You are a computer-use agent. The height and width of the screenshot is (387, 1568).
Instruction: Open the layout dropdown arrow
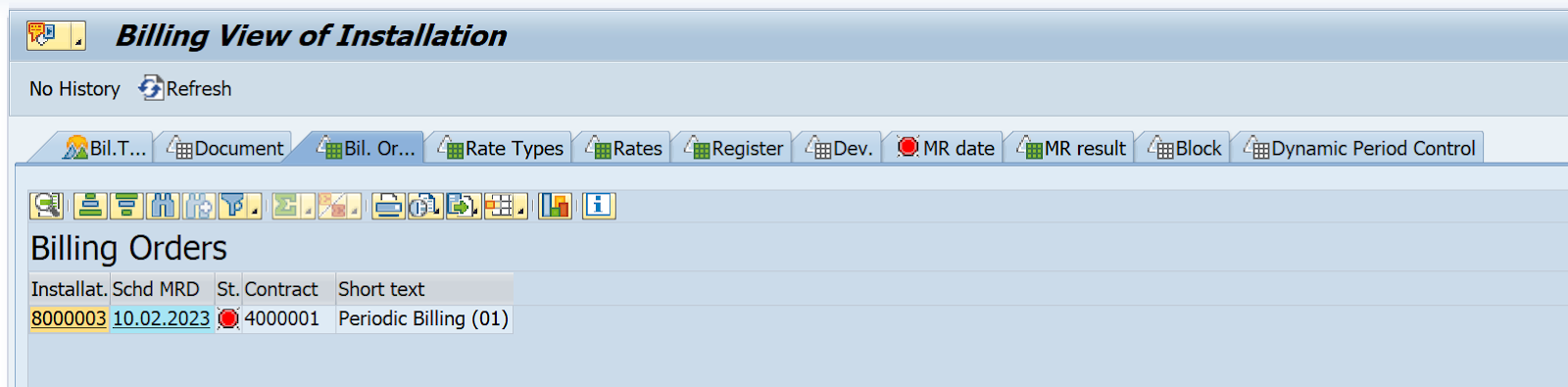(521, 207)
